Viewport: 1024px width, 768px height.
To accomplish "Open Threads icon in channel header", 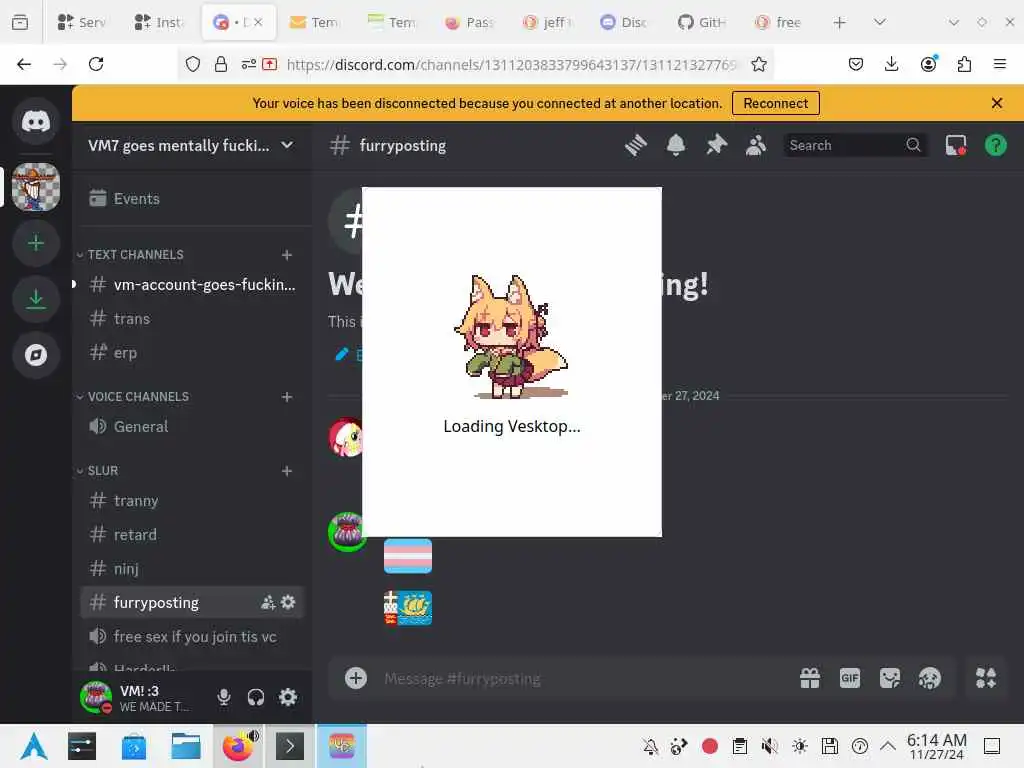I will (x=635, y=145).
